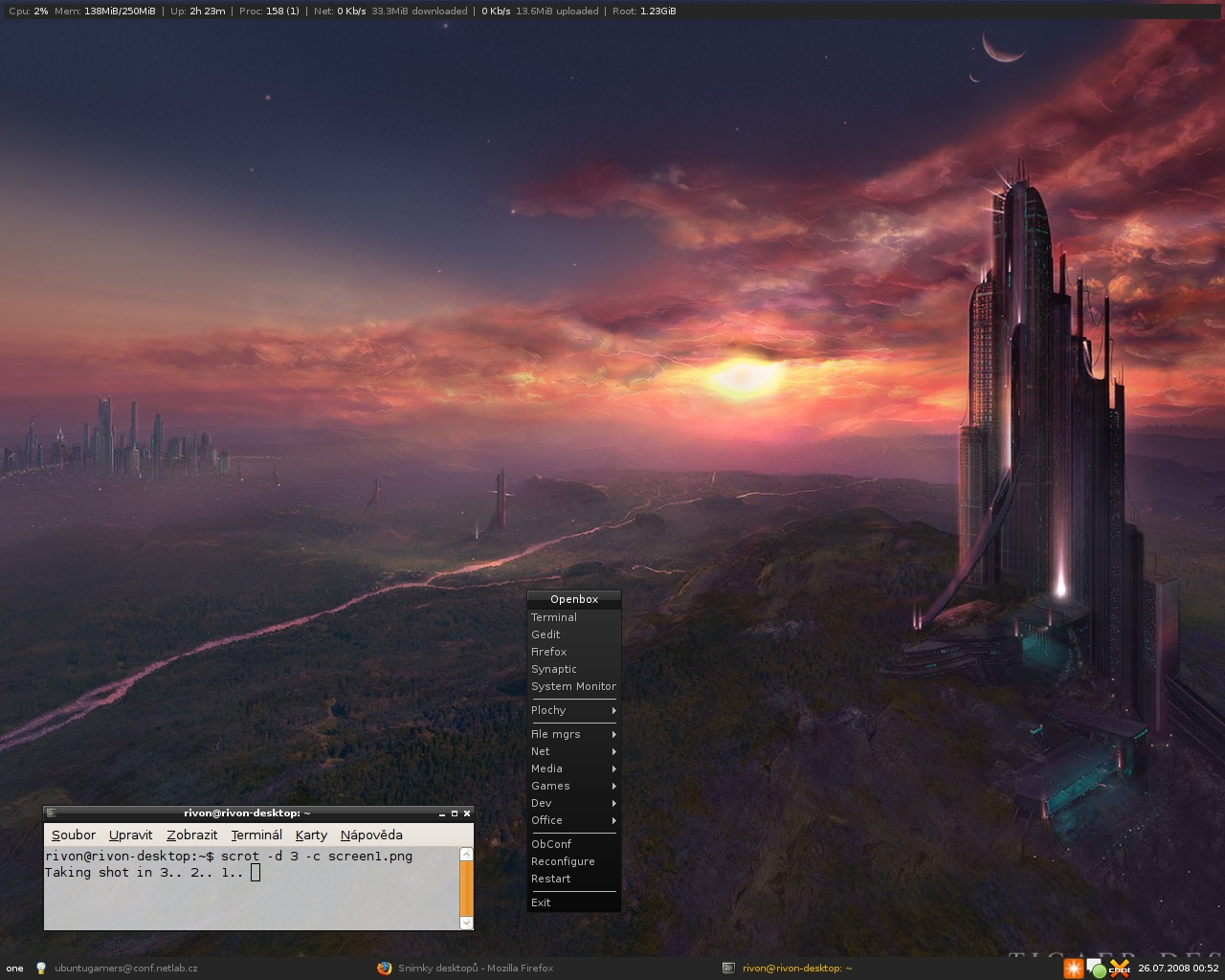Screen dimensions: 1225x980
Task: Click the terminal scrollbar up arrow
Action: point(466,854)
